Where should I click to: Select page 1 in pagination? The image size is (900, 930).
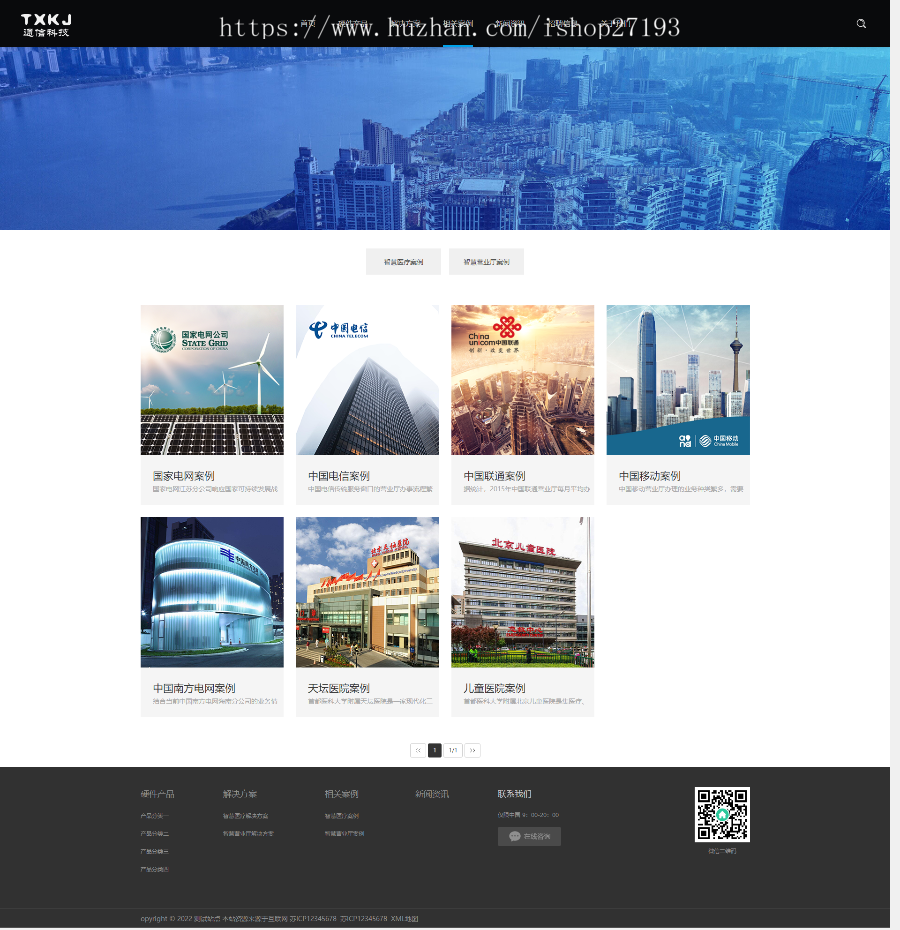click(435, 750)
